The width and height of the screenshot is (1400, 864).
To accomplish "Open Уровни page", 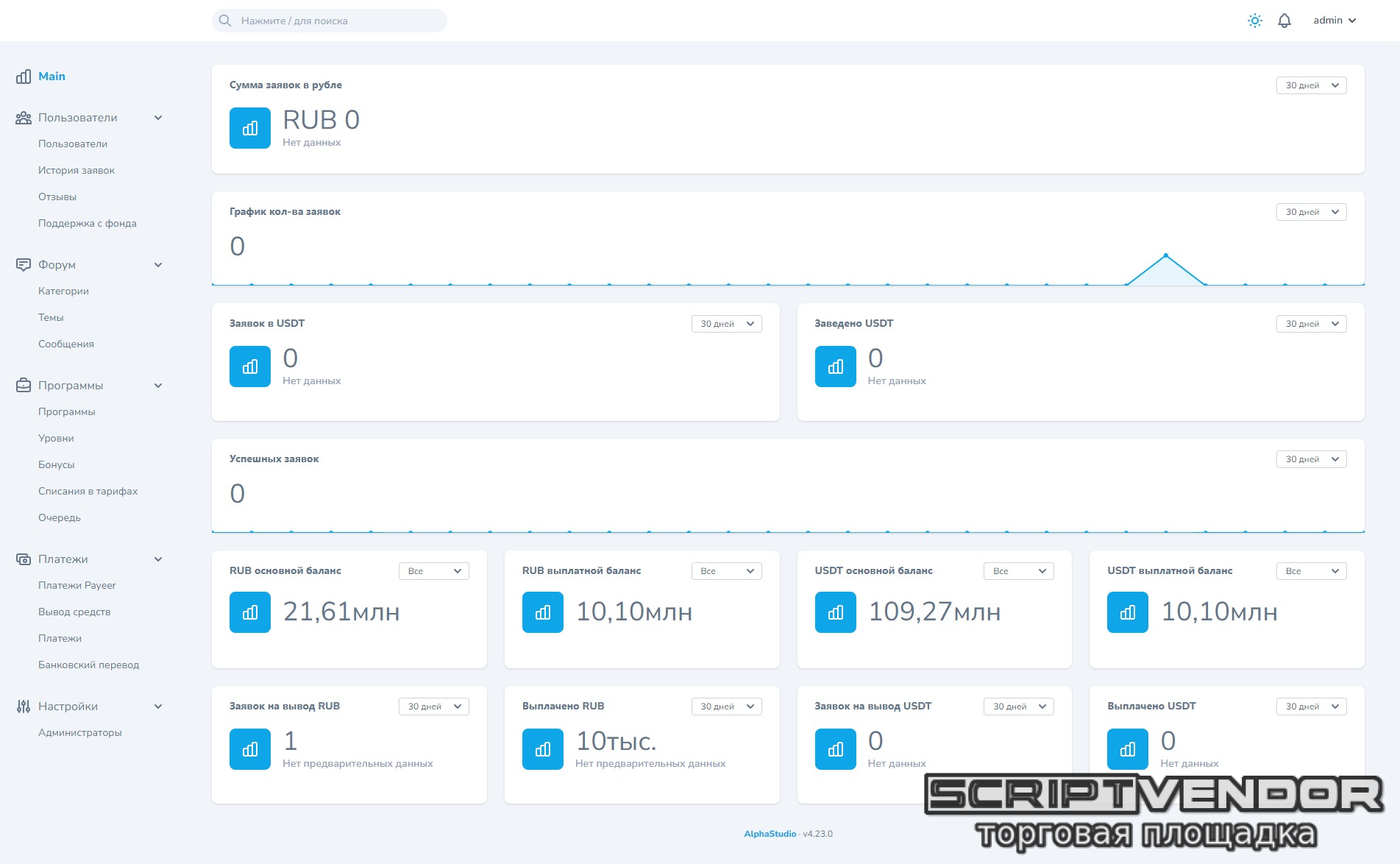I will pos(56,439).
